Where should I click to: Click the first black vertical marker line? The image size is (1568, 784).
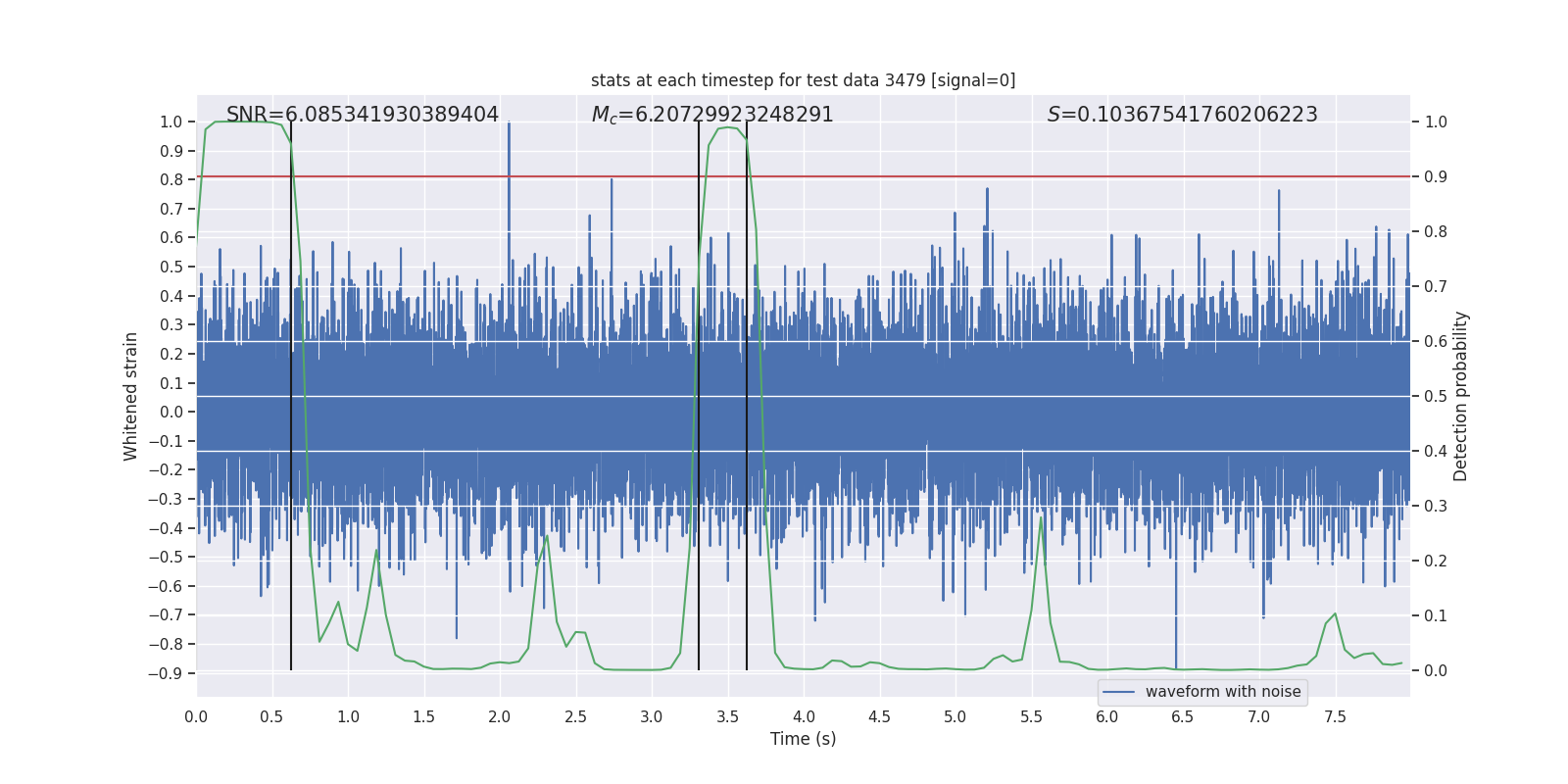pyautogui.click(x=291, y=396)
